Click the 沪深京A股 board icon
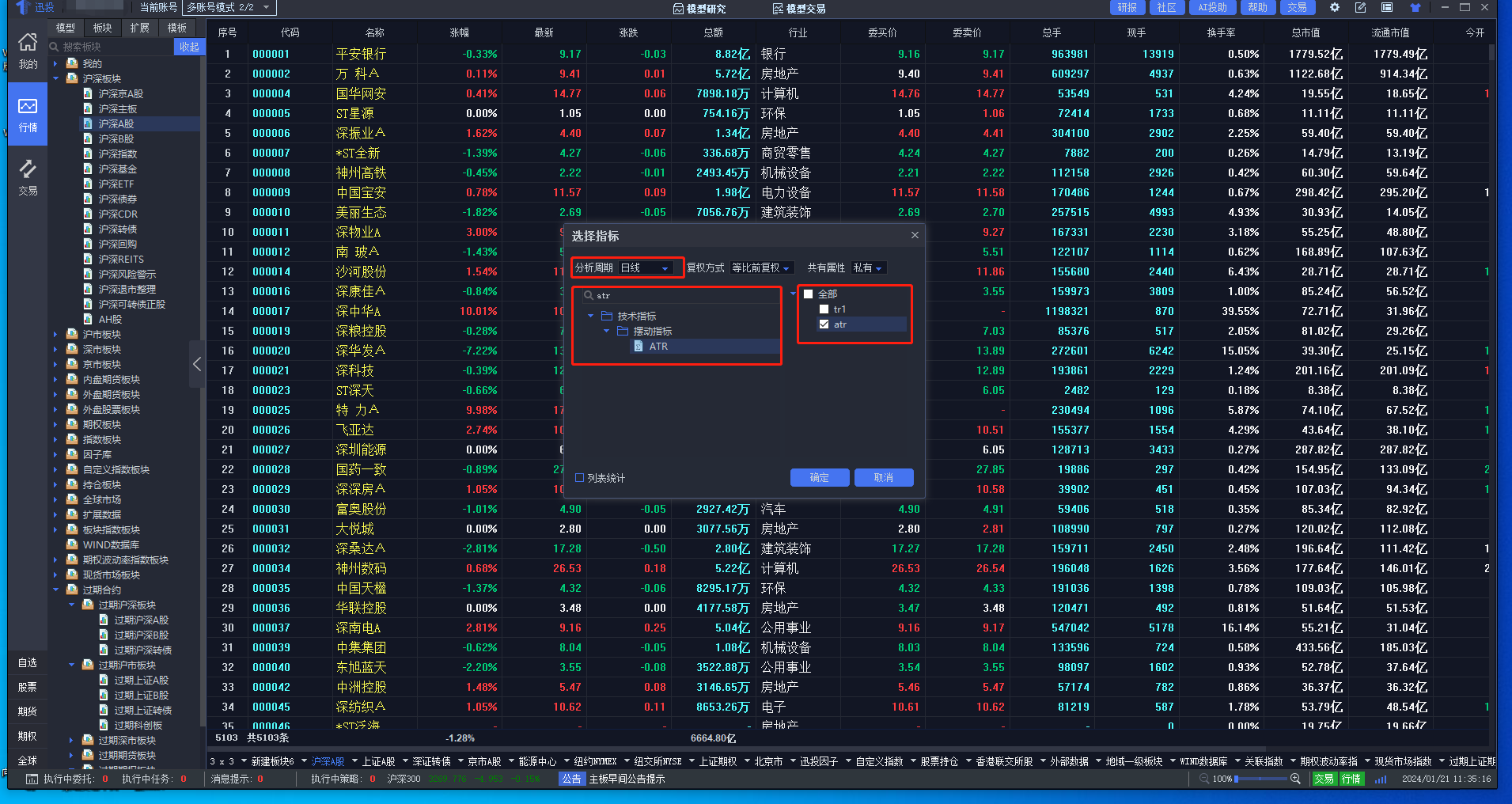Viewport: 1512px width, 804px height. [88, 93]
